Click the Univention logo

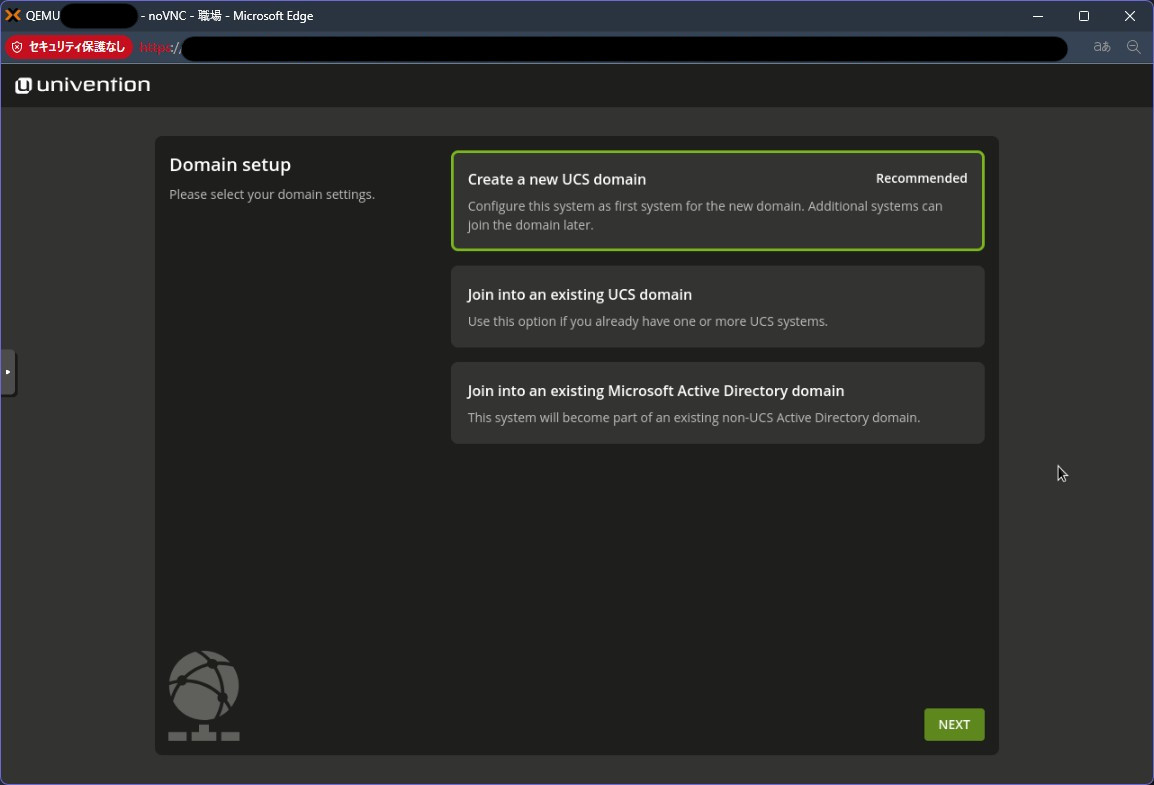click(82, 85)
